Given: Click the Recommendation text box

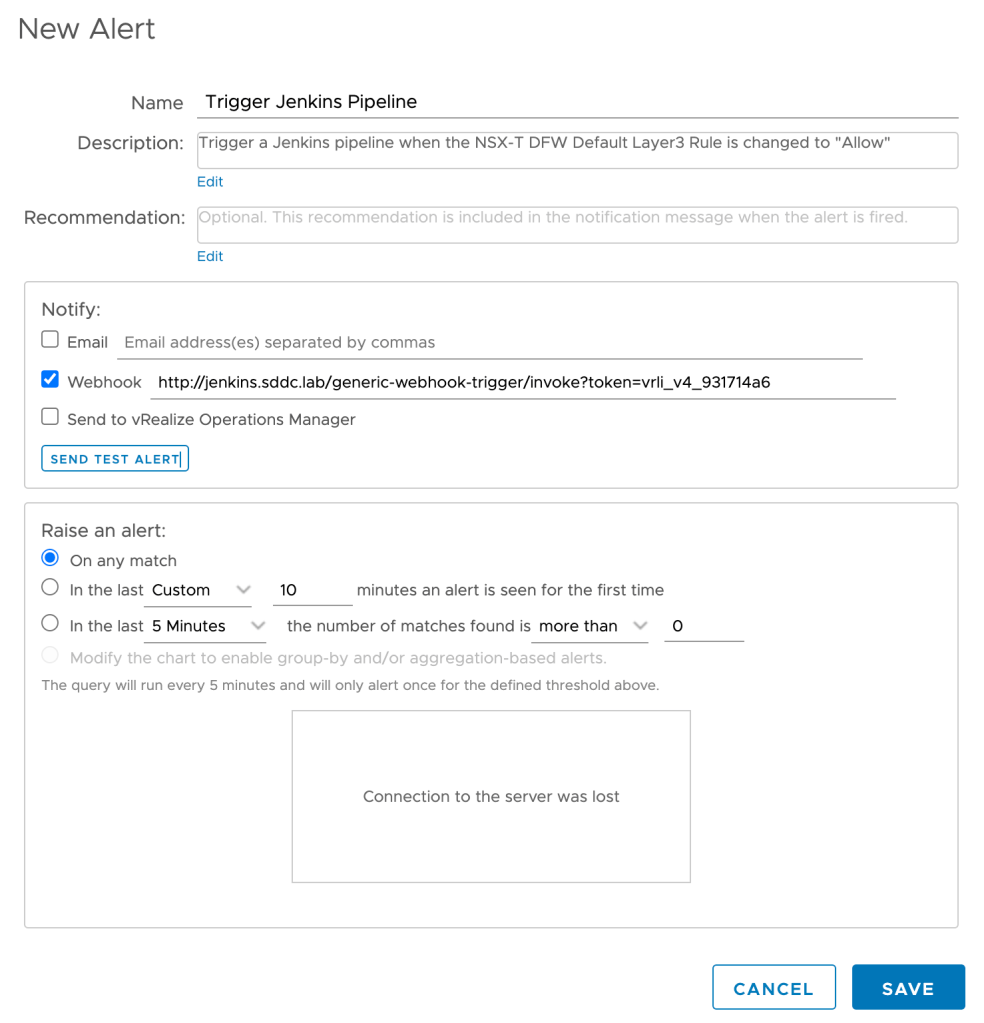Looking at the screenshot, I should [x=577, y=224].
